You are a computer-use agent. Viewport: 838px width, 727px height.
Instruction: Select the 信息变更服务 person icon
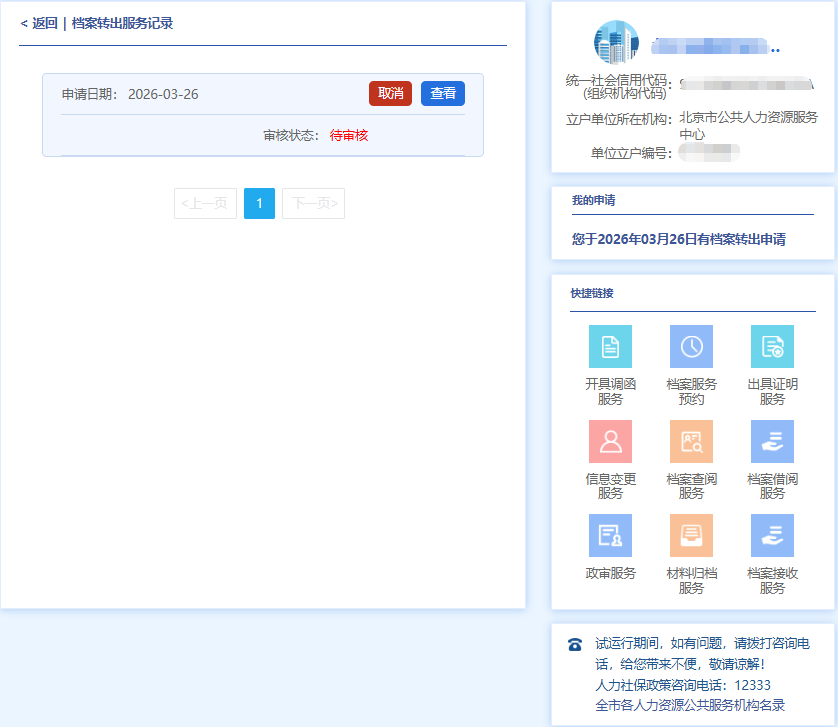610,441
